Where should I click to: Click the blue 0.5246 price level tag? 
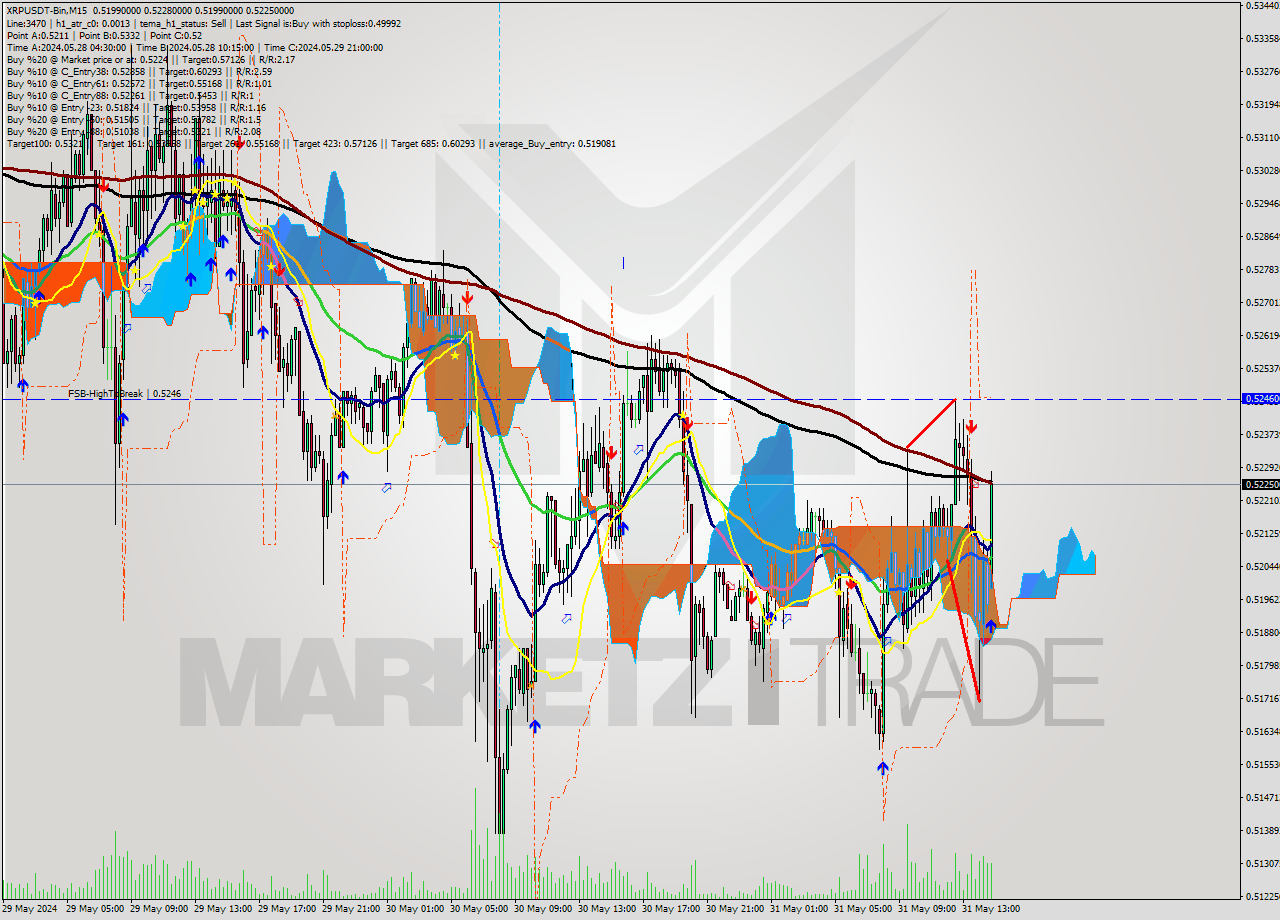point(1260,399)
